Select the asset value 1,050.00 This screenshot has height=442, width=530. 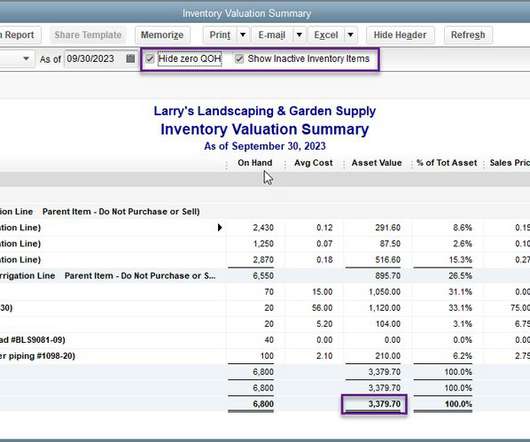tap(384, 292)
